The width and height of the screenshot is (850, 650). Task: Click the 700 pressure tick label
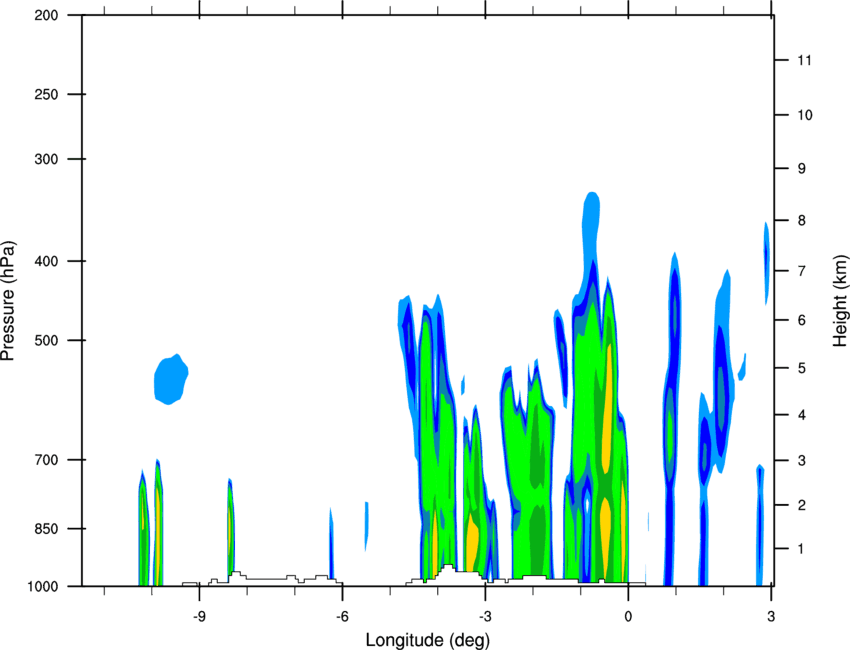pos(46,460)
